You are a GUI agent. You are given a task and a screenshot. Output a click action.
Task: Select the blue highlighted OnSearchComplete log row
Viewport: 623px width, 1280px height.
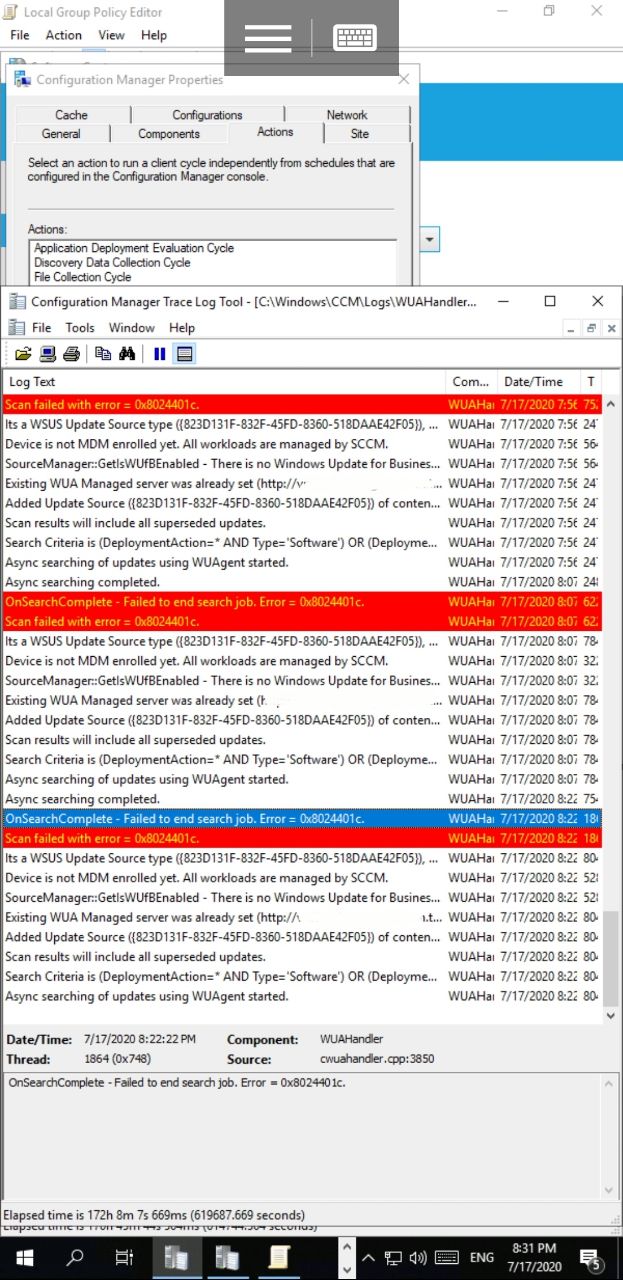point(301,818)
